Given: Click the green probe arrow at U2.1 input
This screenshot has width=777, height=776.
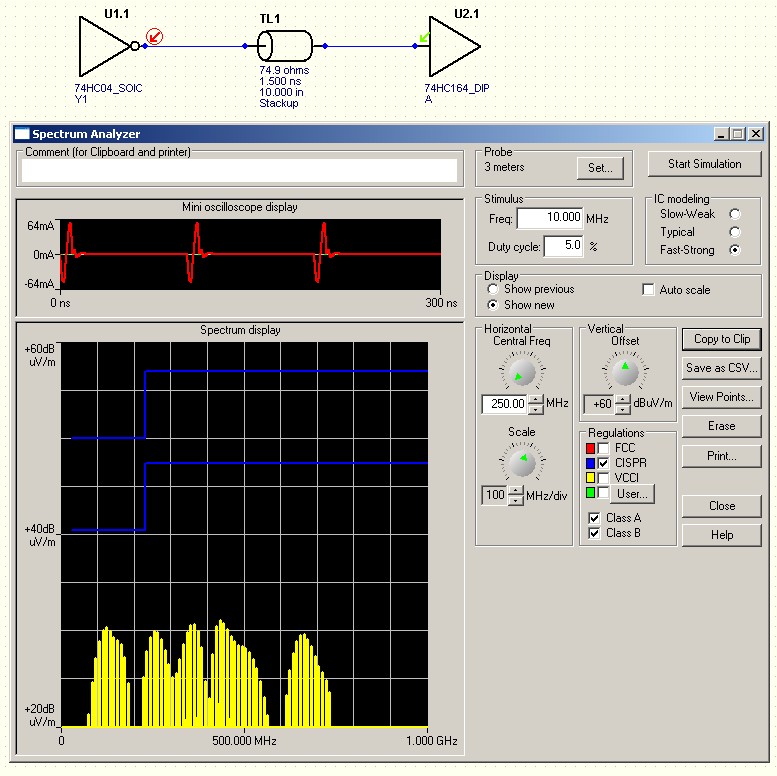Looking at the screenshot, I should click(424, 37).
